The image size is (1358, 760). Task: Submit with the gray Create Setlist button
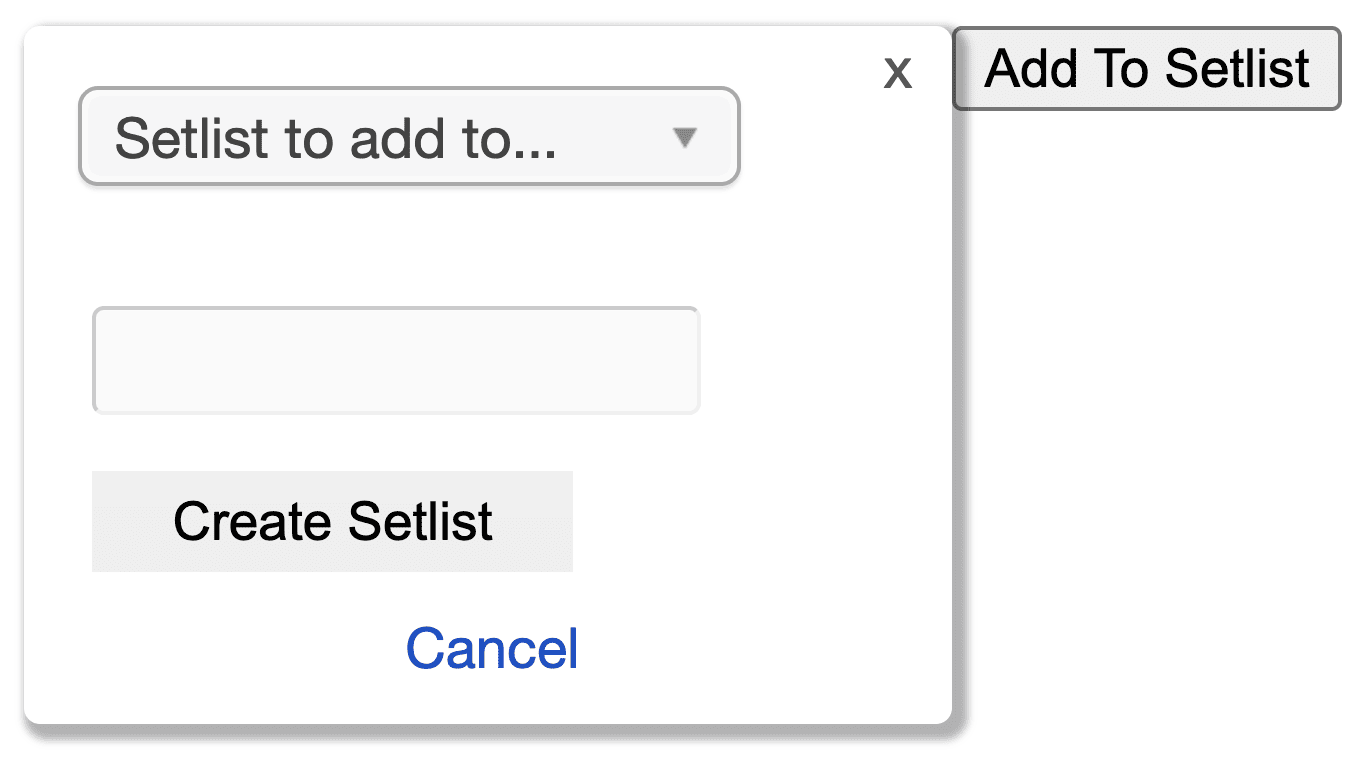pos(332,521)
